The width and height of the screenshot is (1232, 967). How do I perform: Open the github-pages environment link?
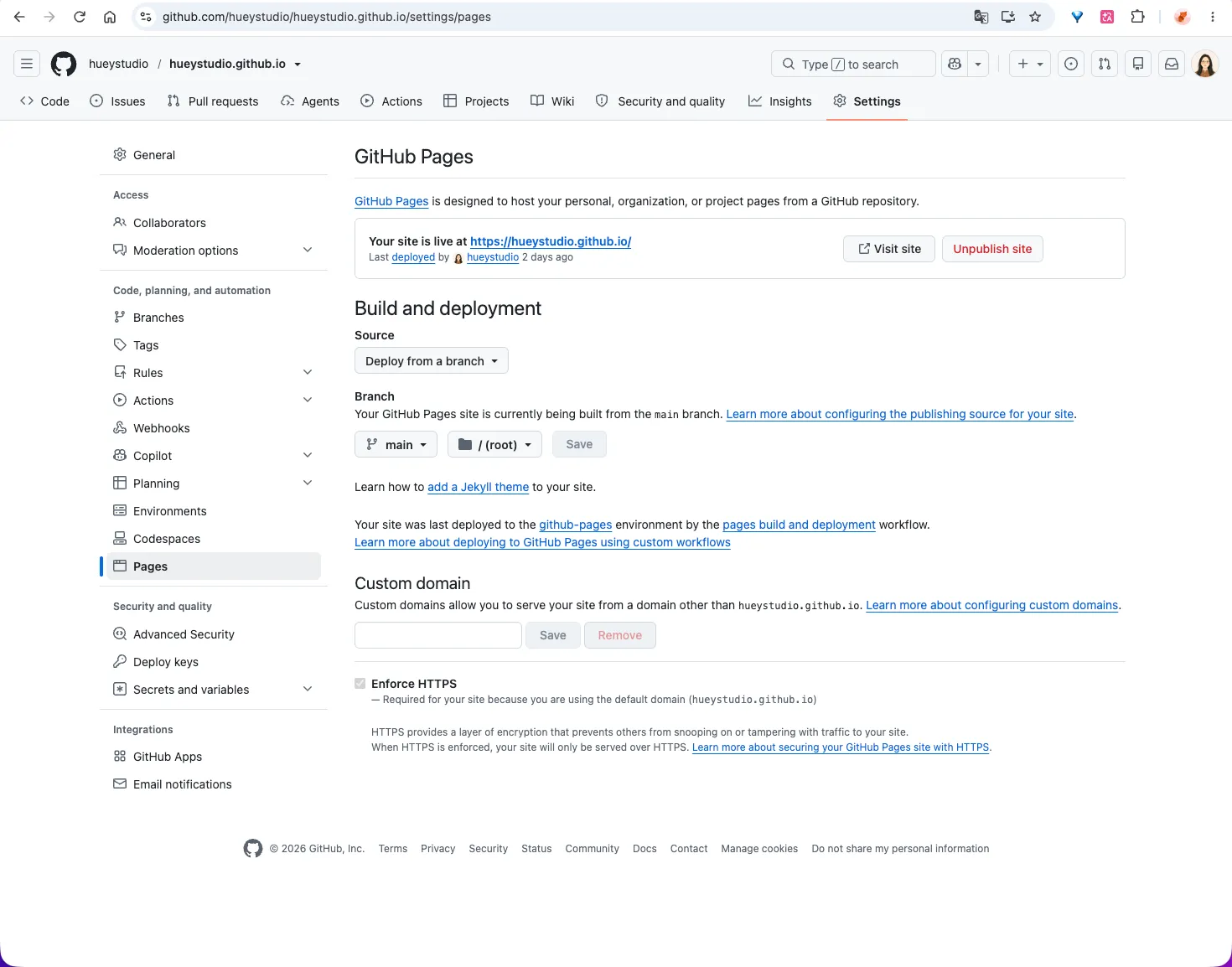pyautogui.click(x=576, y=525)
